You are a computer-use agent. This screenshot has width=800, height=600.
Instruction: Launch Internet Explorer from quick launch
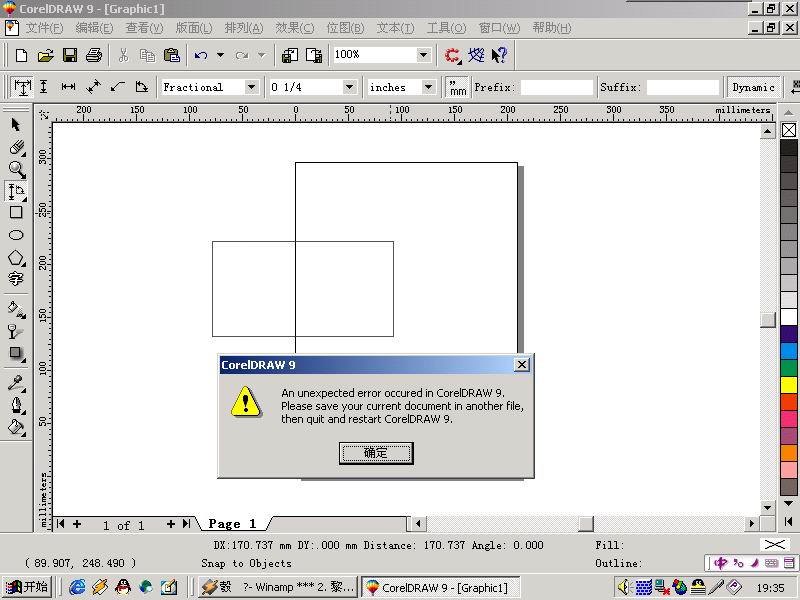click(77, 587)
